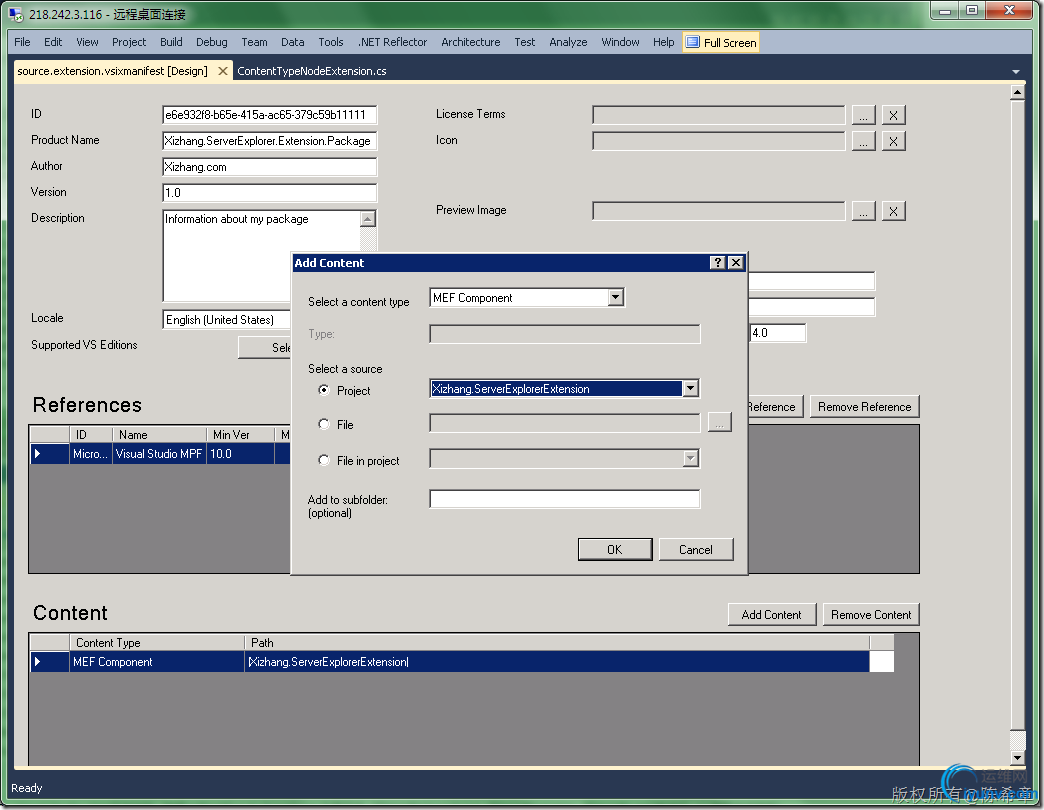Click the Product Name field
This screenshot has width=1044, height=810.
click(270, 140)
